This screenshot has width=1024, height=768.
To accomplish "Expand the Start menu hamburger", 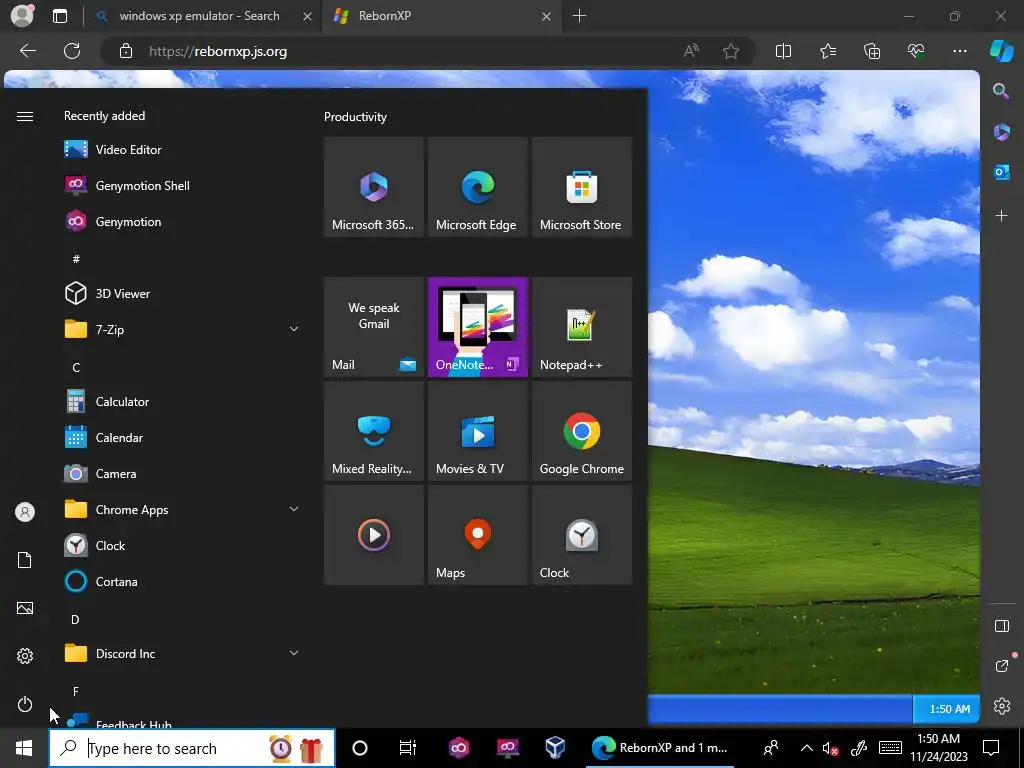I will [x=25, y=116].
